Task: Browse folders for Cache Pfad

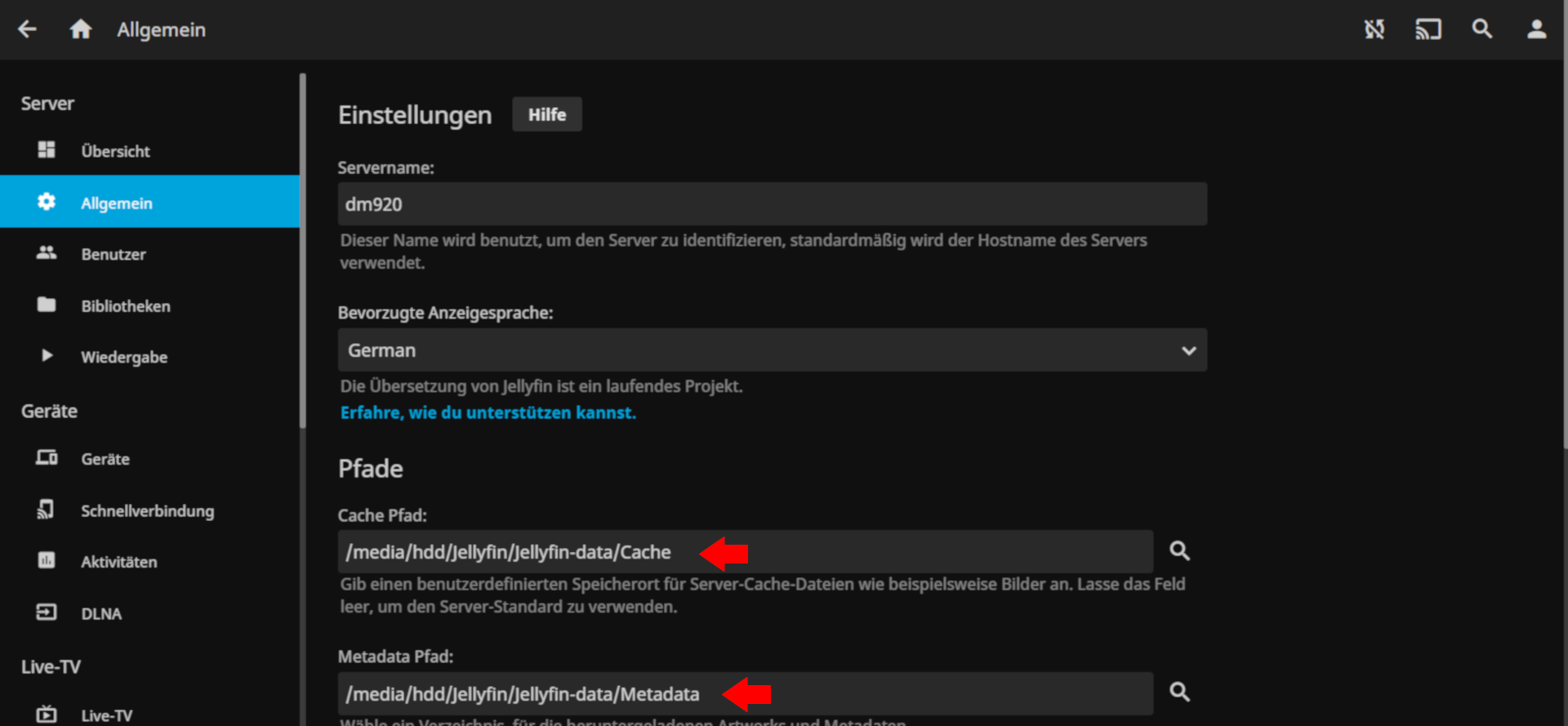Action: (1179, 551)
